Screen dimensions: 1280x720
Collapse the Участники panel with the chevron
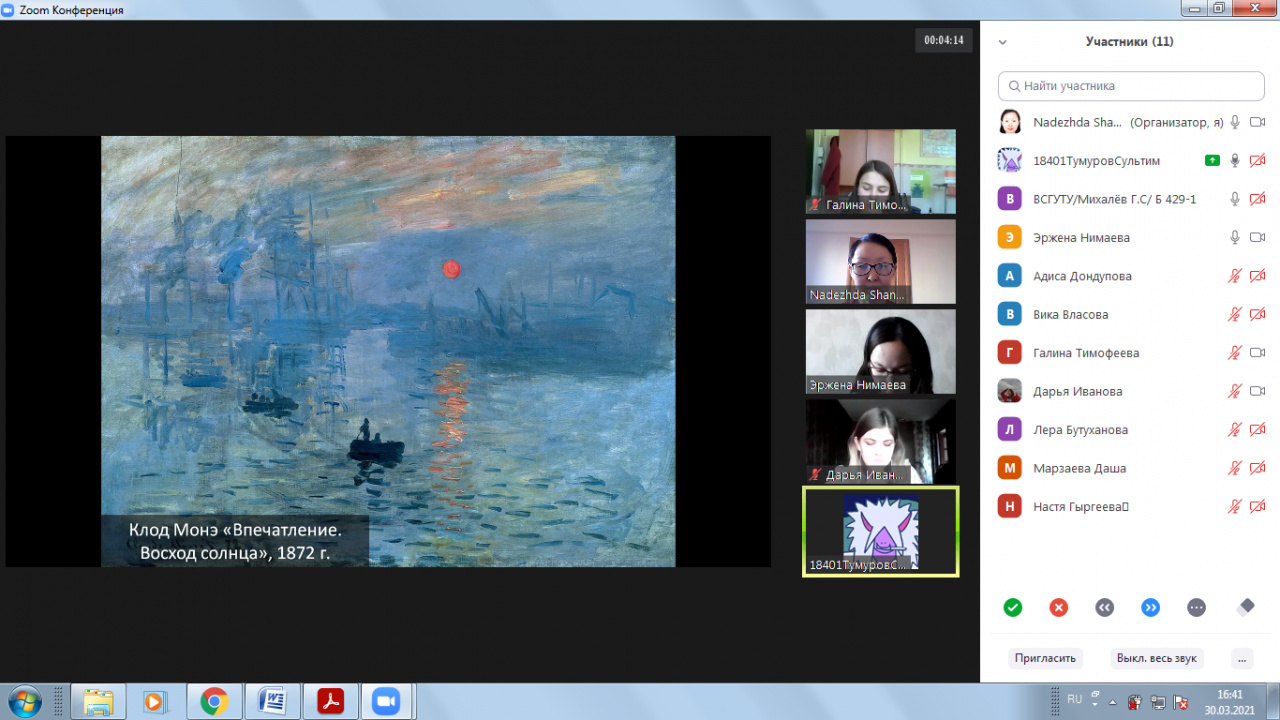point(1003,42)
